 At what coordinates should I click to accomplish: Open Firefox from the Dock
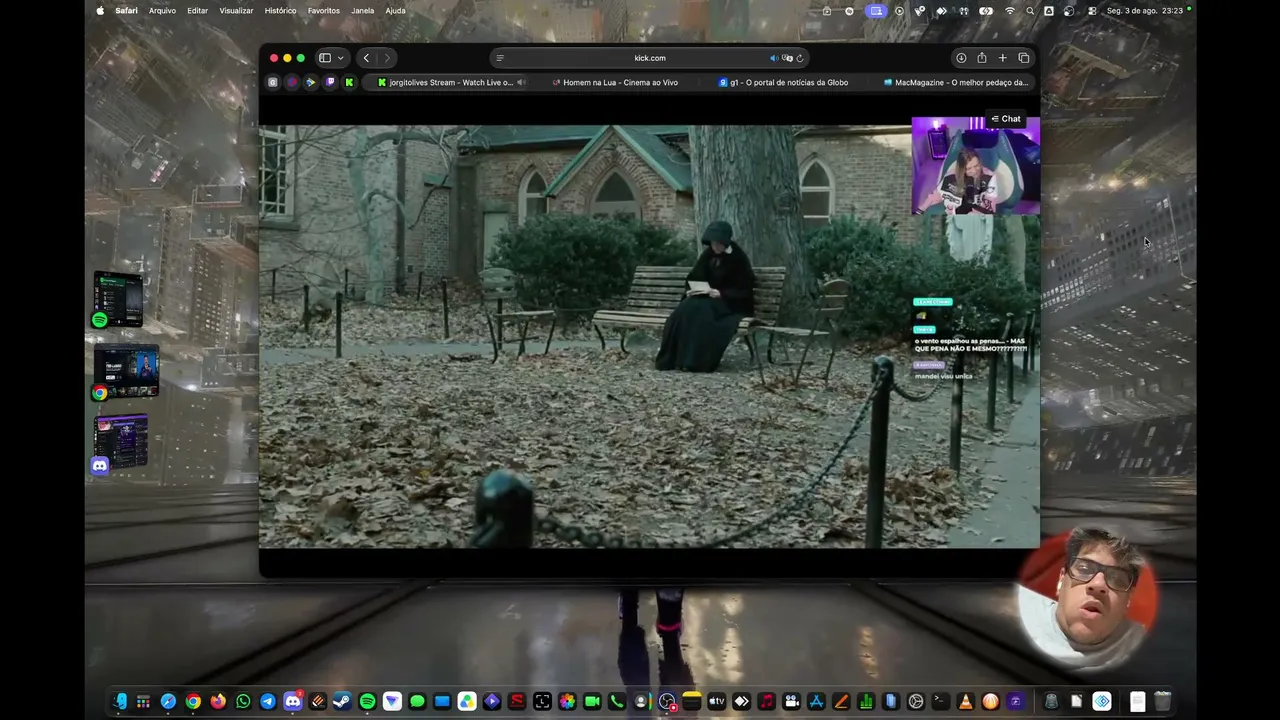[x=218, y=701]
